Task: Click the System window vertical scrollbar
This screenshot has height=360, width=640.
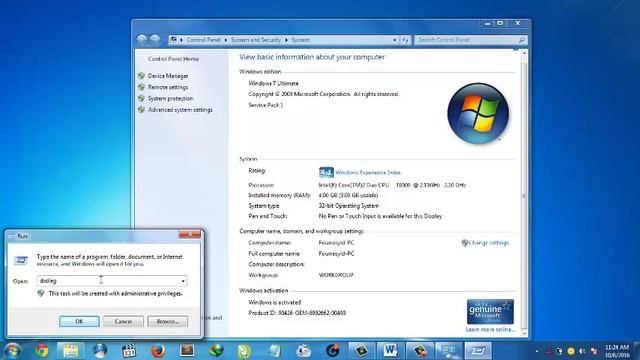Action: [524, 196]
